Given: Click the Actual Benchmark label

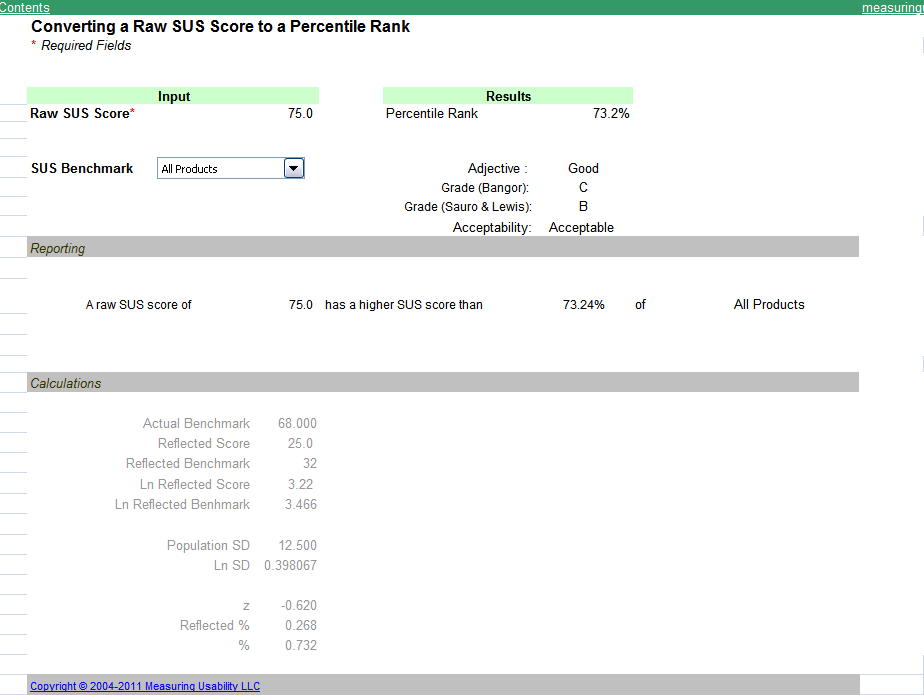Looking at the screenshot, I should [196, 423].
